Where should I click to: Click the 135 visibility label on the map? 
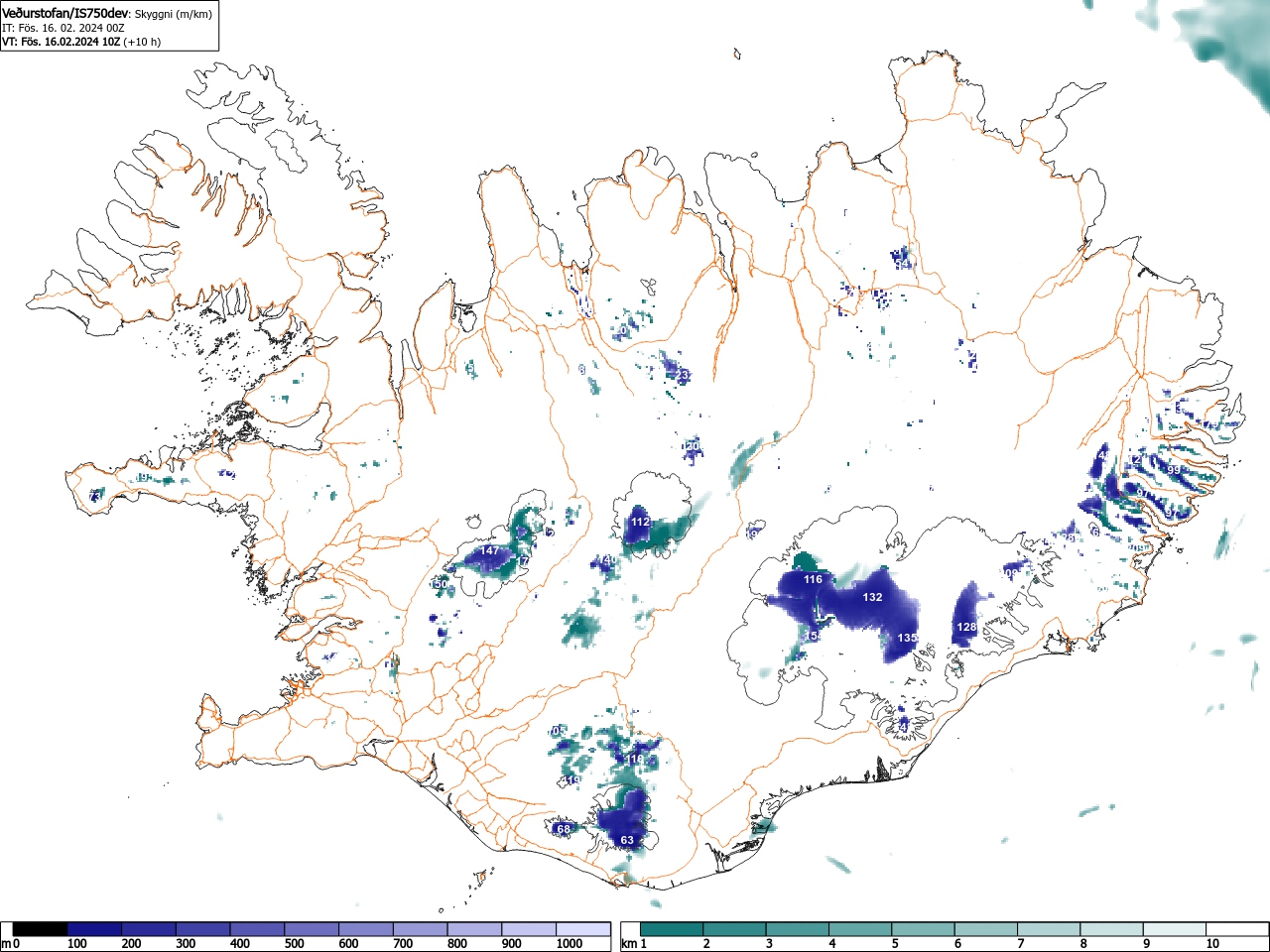907,638
